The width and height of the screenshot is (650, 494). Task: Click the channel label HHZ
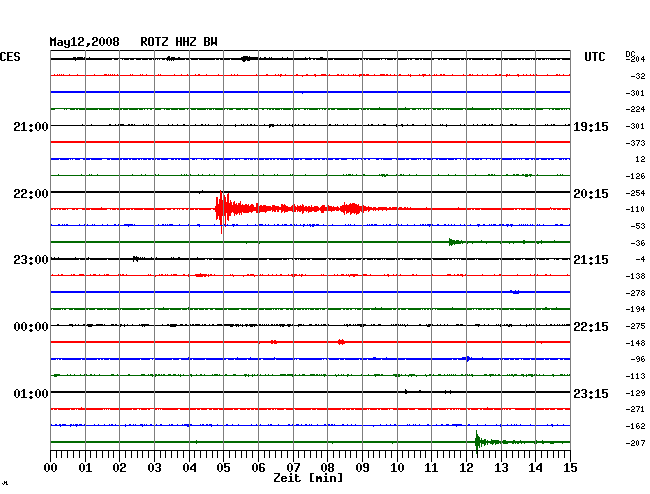[x=186, y=42]
